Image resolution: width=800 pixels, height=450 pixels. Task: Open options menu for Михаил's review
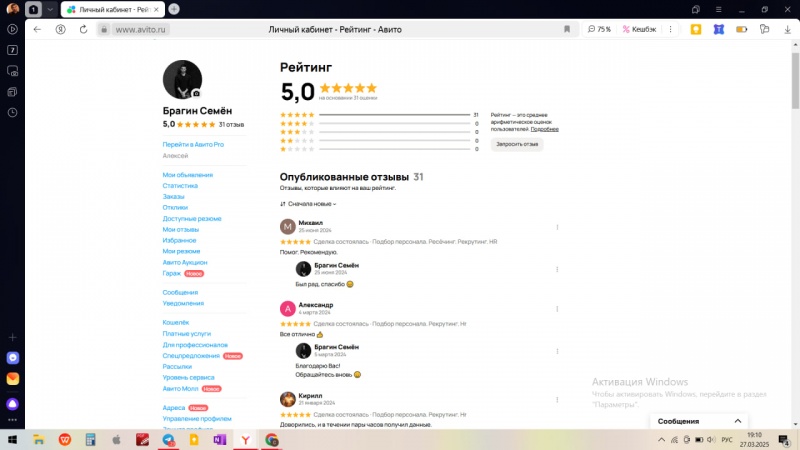coord(557,227)
